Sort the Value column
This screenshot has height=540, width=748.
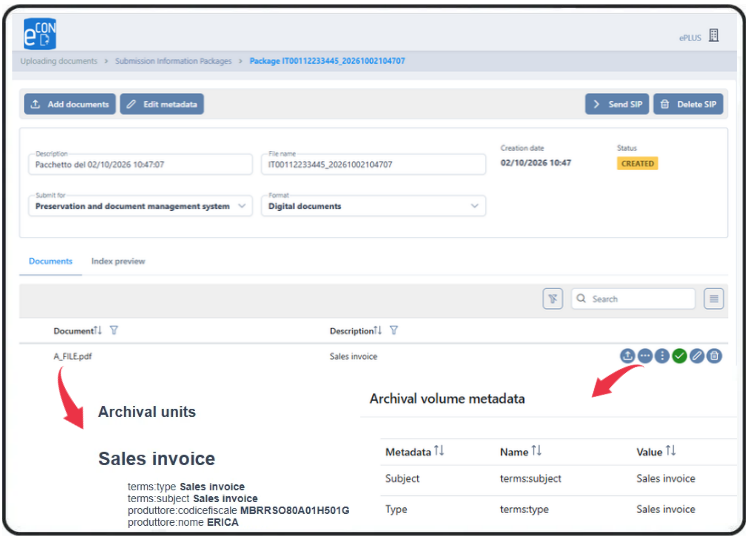671,451
